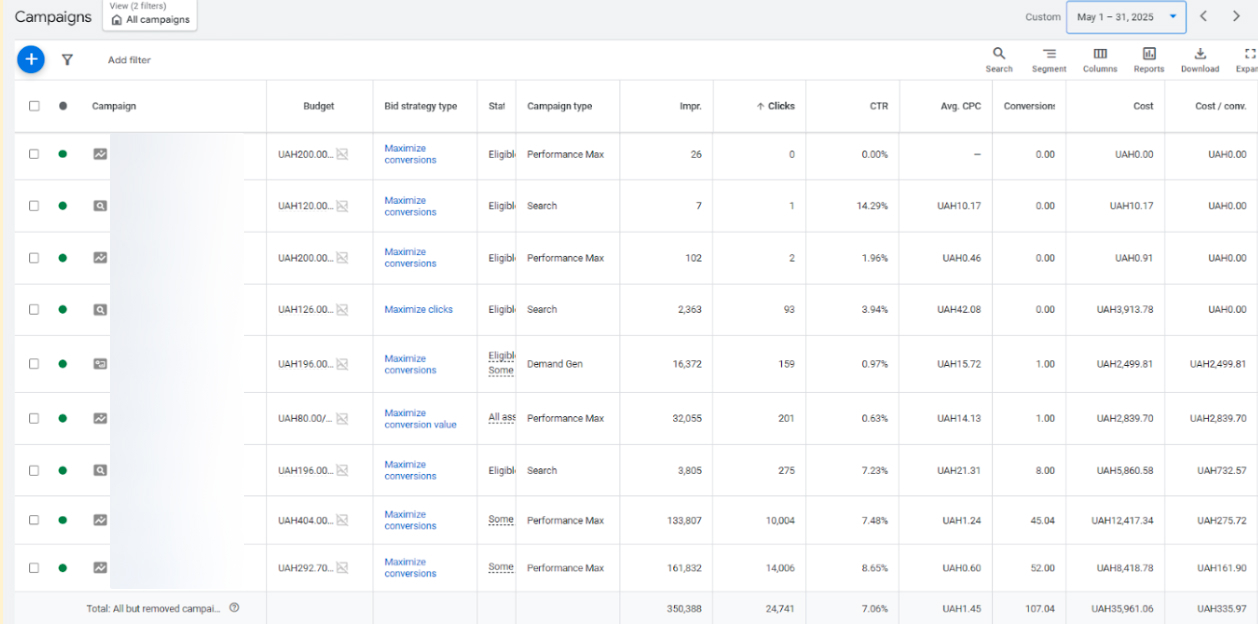Open the Segment tool
Viewport: 1258px width, 624px height.
pos(1049,59)
